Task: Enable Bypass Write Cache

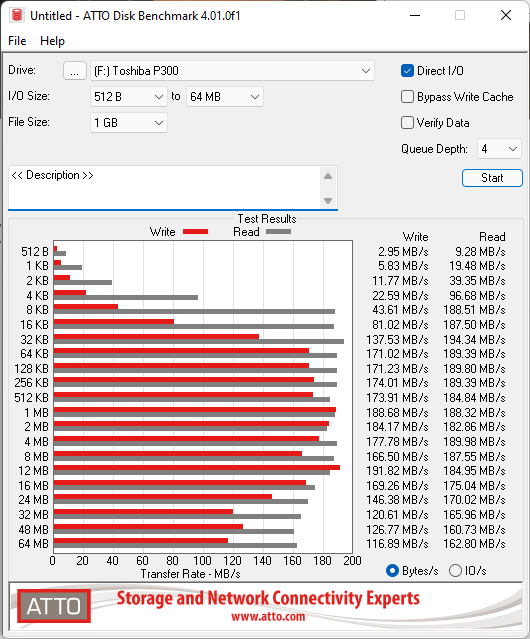Action: (407, 97)
